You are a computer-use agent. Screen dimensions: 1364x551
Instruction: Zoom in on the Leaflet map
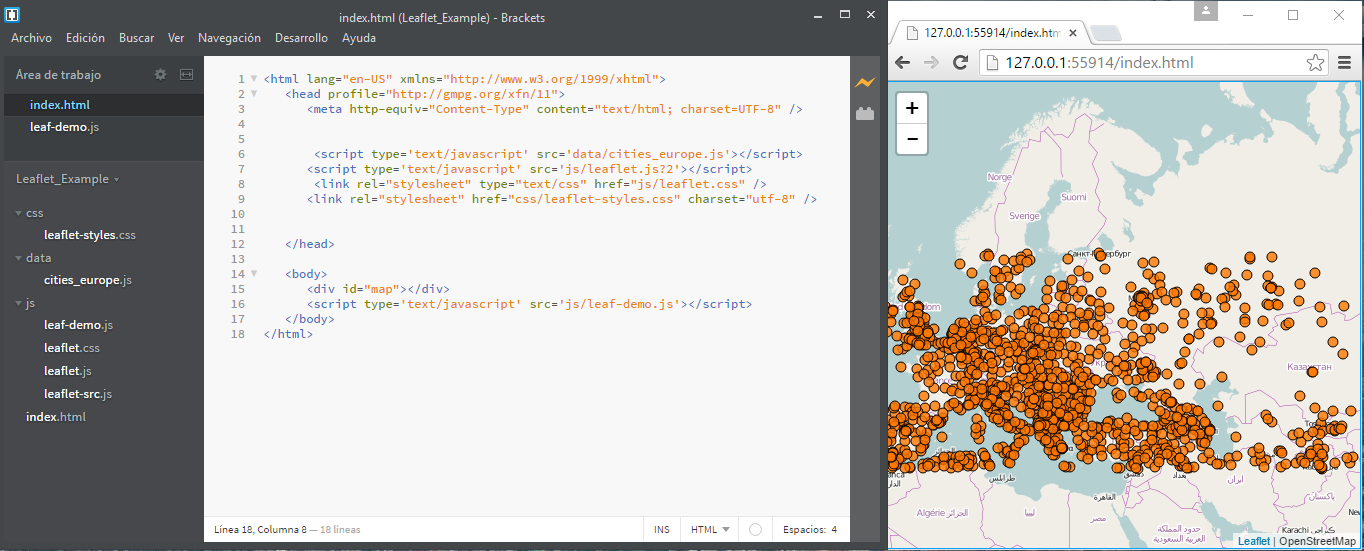(x=912, y=108)
